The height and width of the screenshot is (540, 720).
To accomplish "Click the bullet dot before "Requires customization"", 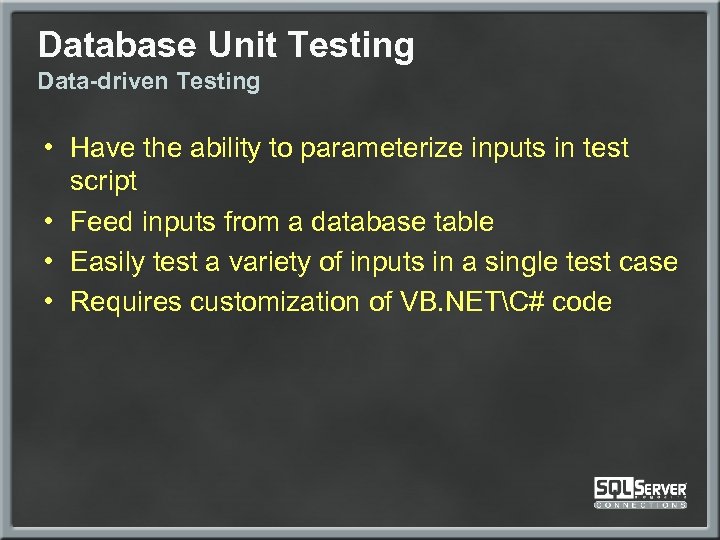I will [x=48, y=301].
